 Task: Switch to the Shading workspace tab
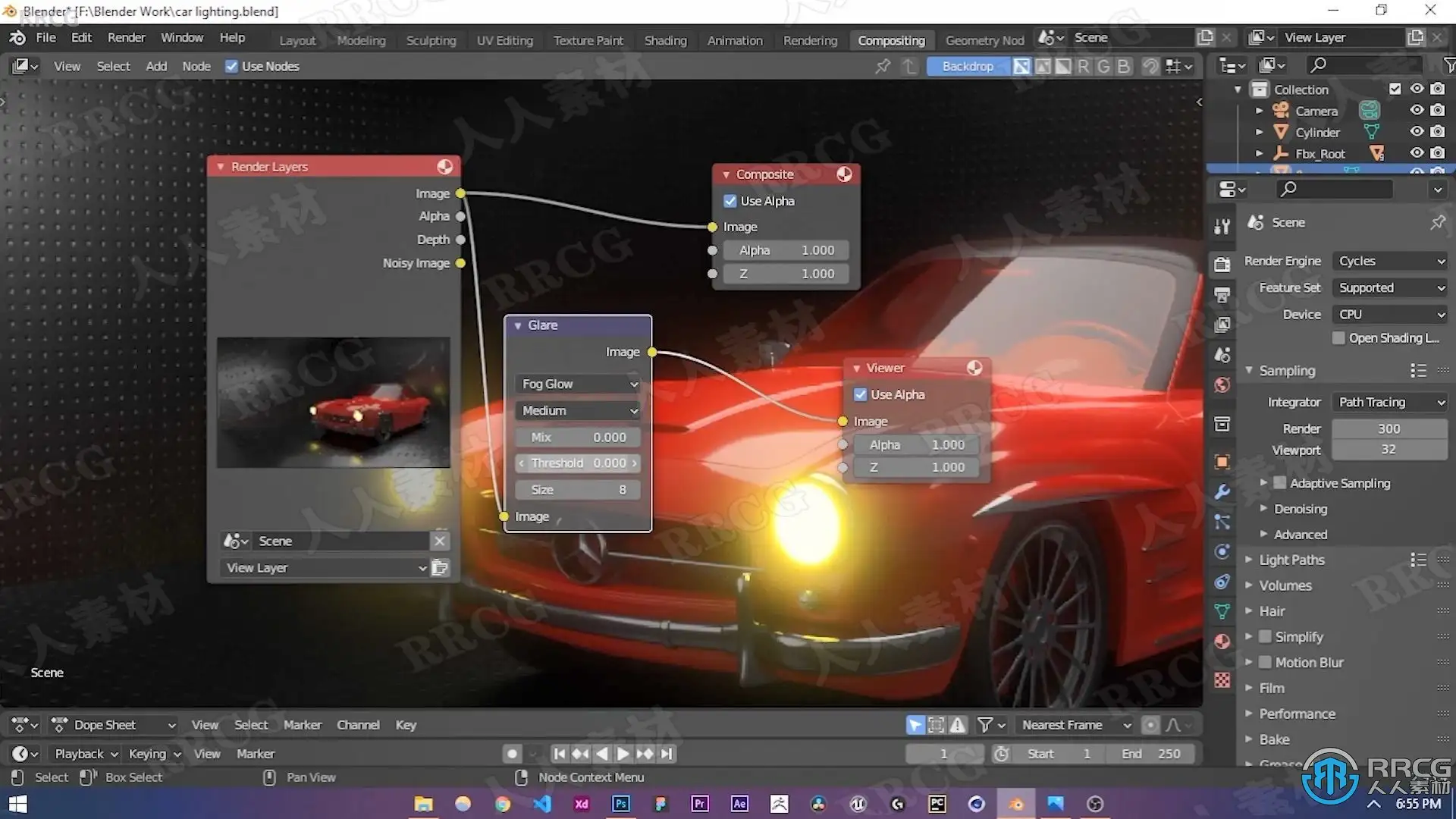pos(665,40)
